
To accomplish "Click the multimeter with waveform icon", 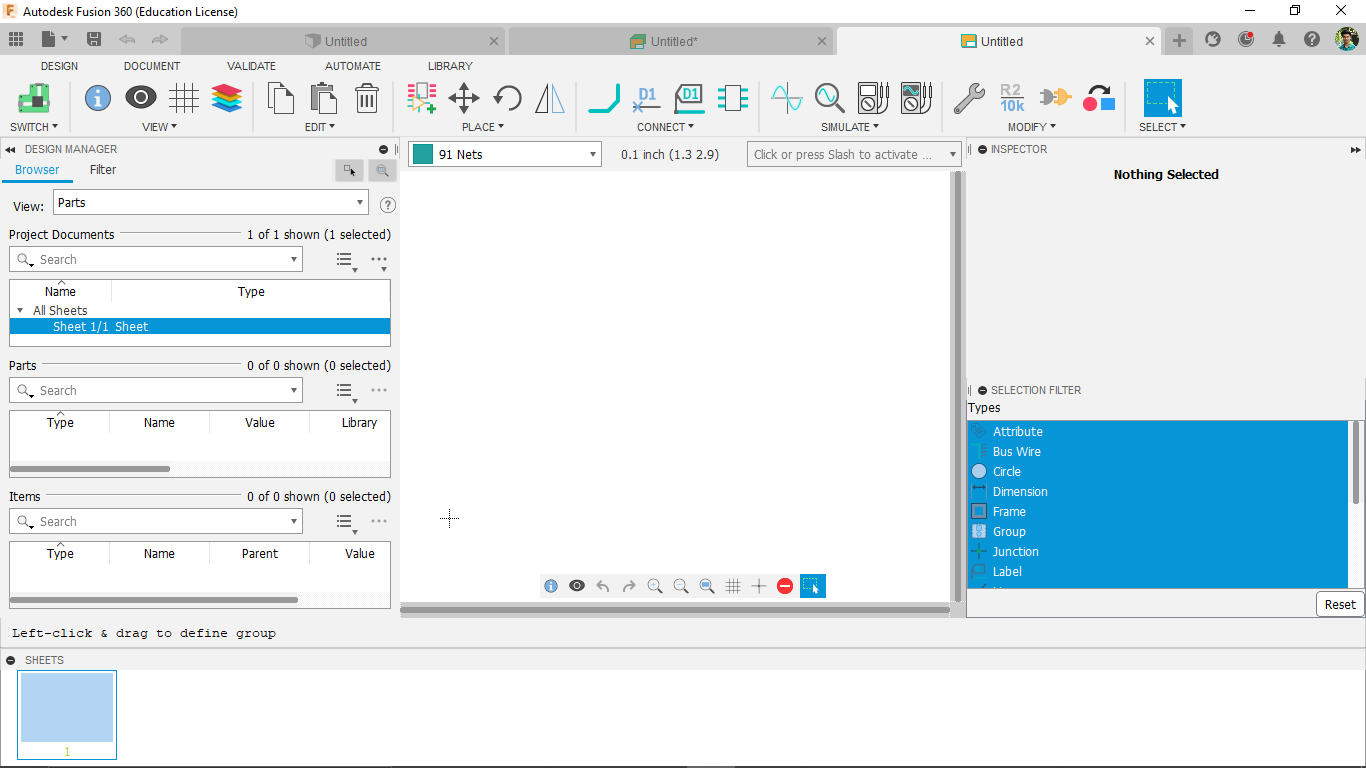I will click(x=916, y=98).
